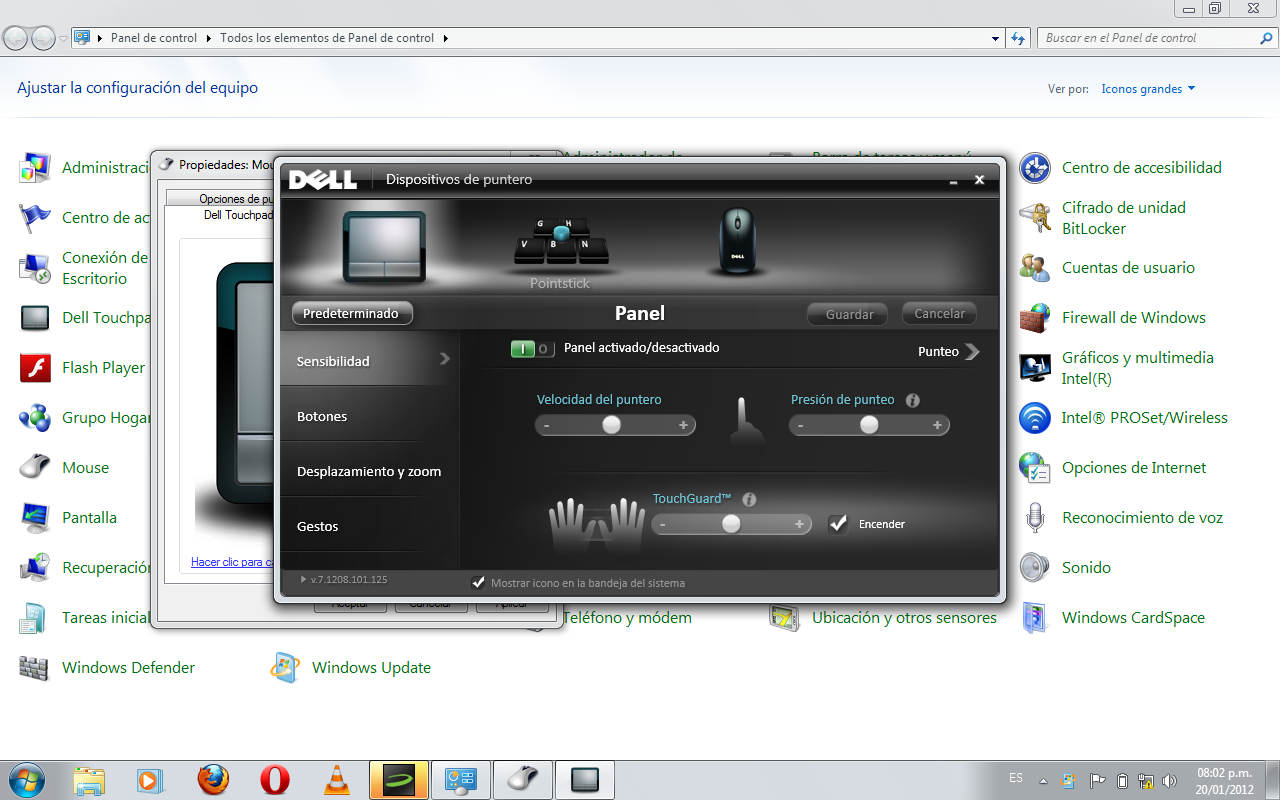
Task: Open VLC media player from taskbar
Action: pyautogui.click(x=337, y=780)
